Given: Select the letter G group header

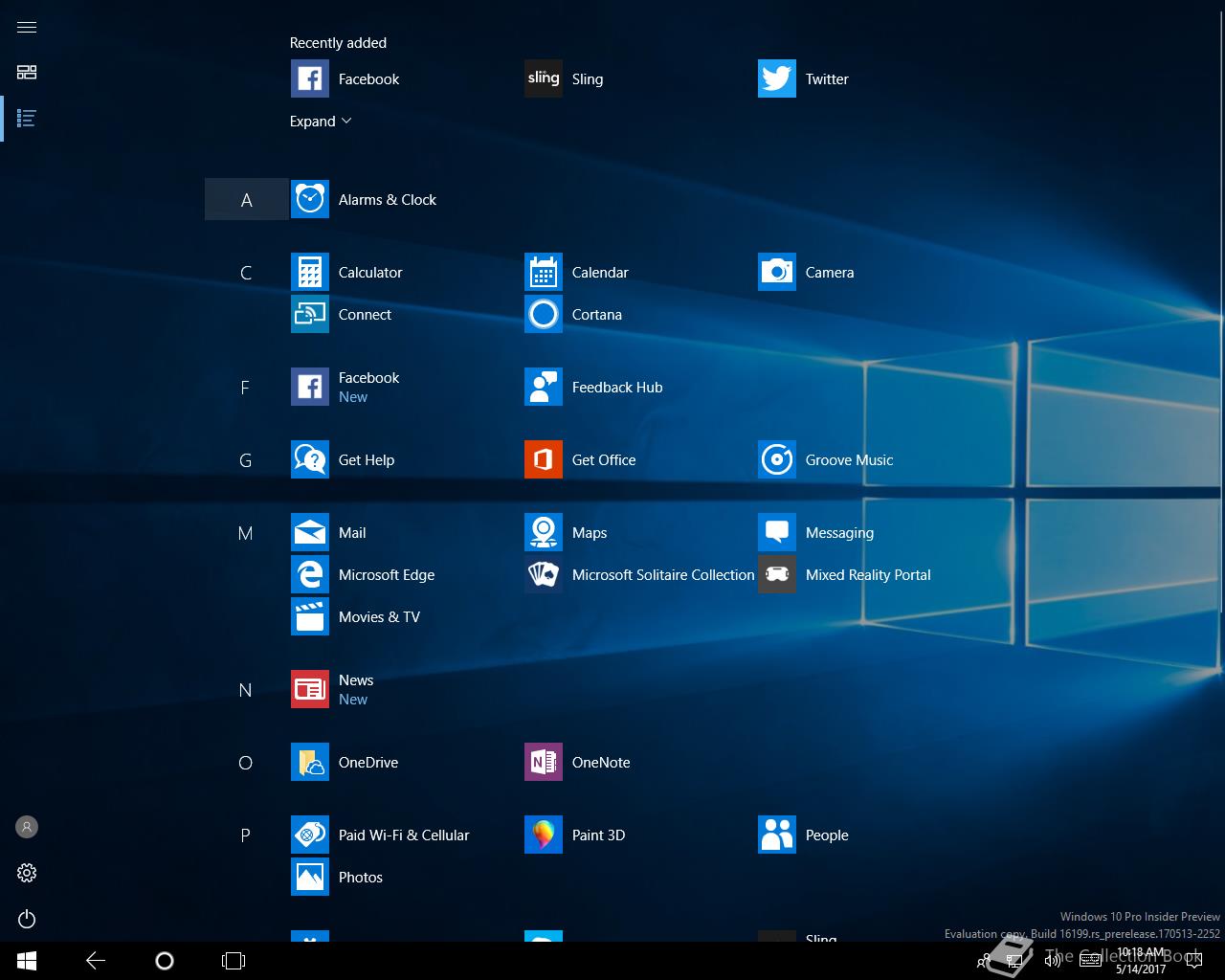Looking at the screenshot, I should (246, 460).
